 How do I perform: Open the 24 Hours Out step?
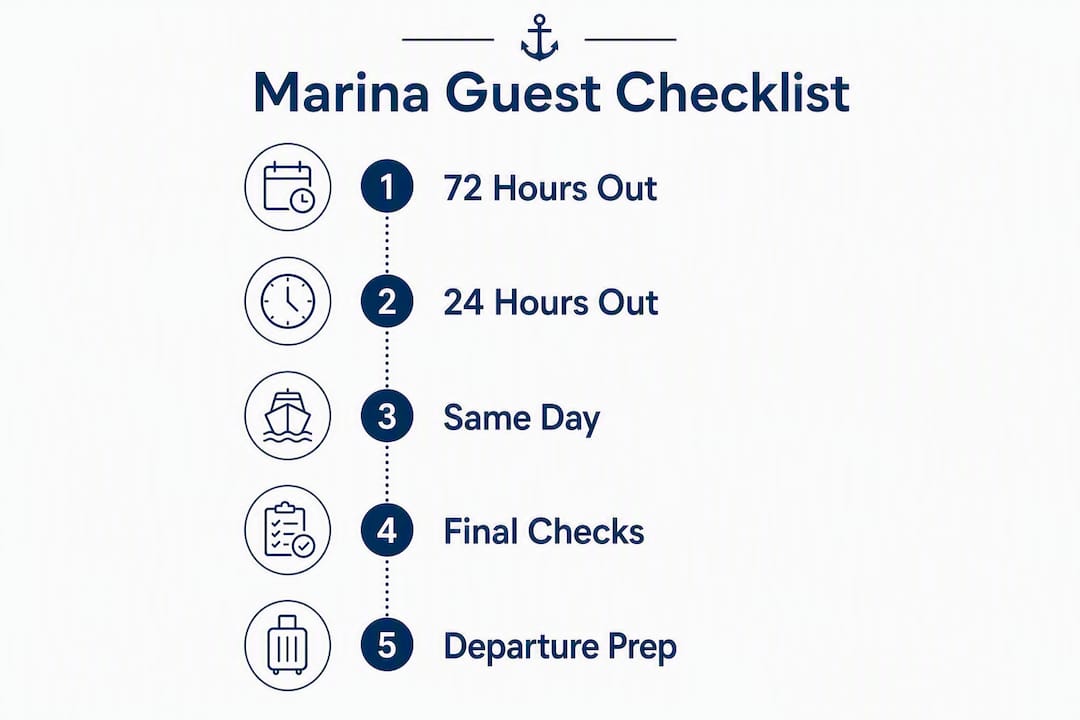coord(551,302)
